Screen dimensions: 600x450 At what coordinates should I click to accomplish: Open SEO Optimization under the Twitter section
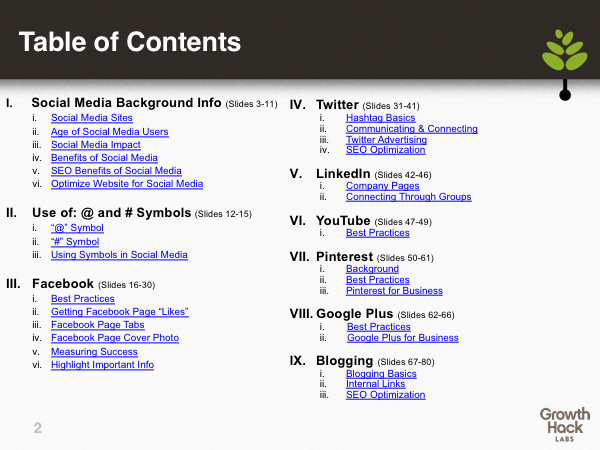[x=386, y=150]
